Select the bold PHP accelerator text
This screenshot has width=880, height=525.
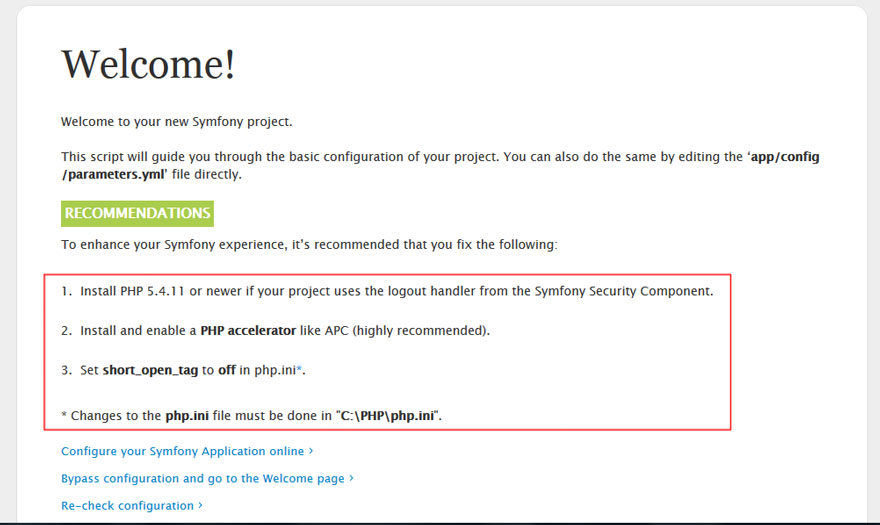click(248, 331)
